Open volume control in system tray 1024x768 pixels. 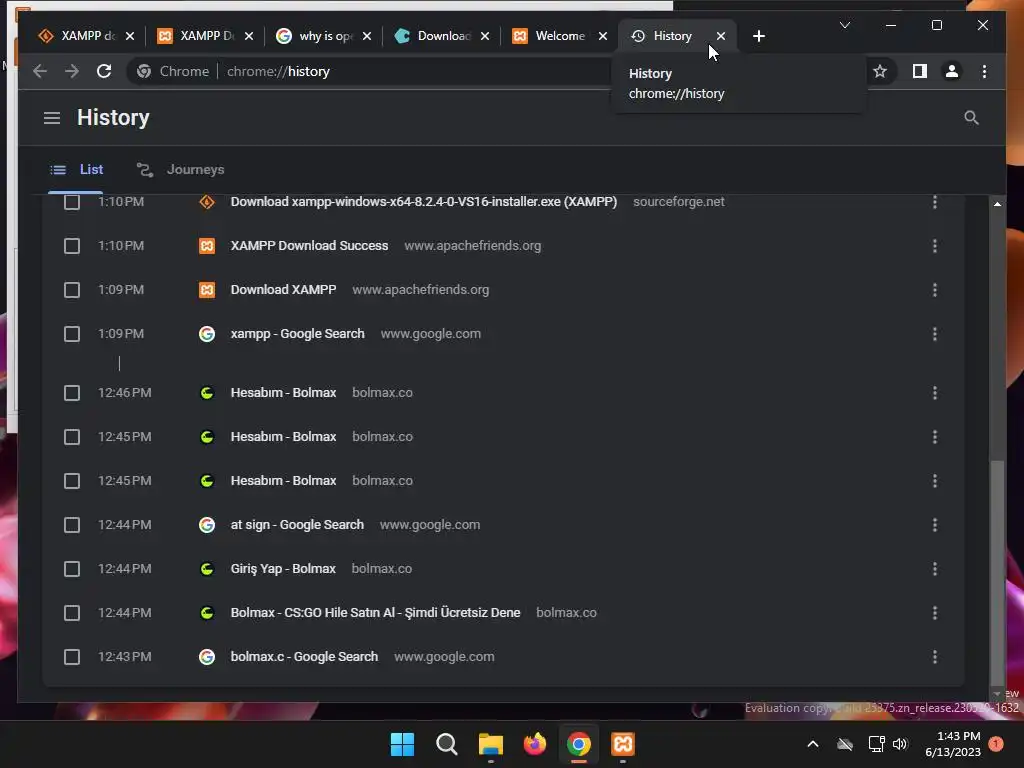(900, 744)
